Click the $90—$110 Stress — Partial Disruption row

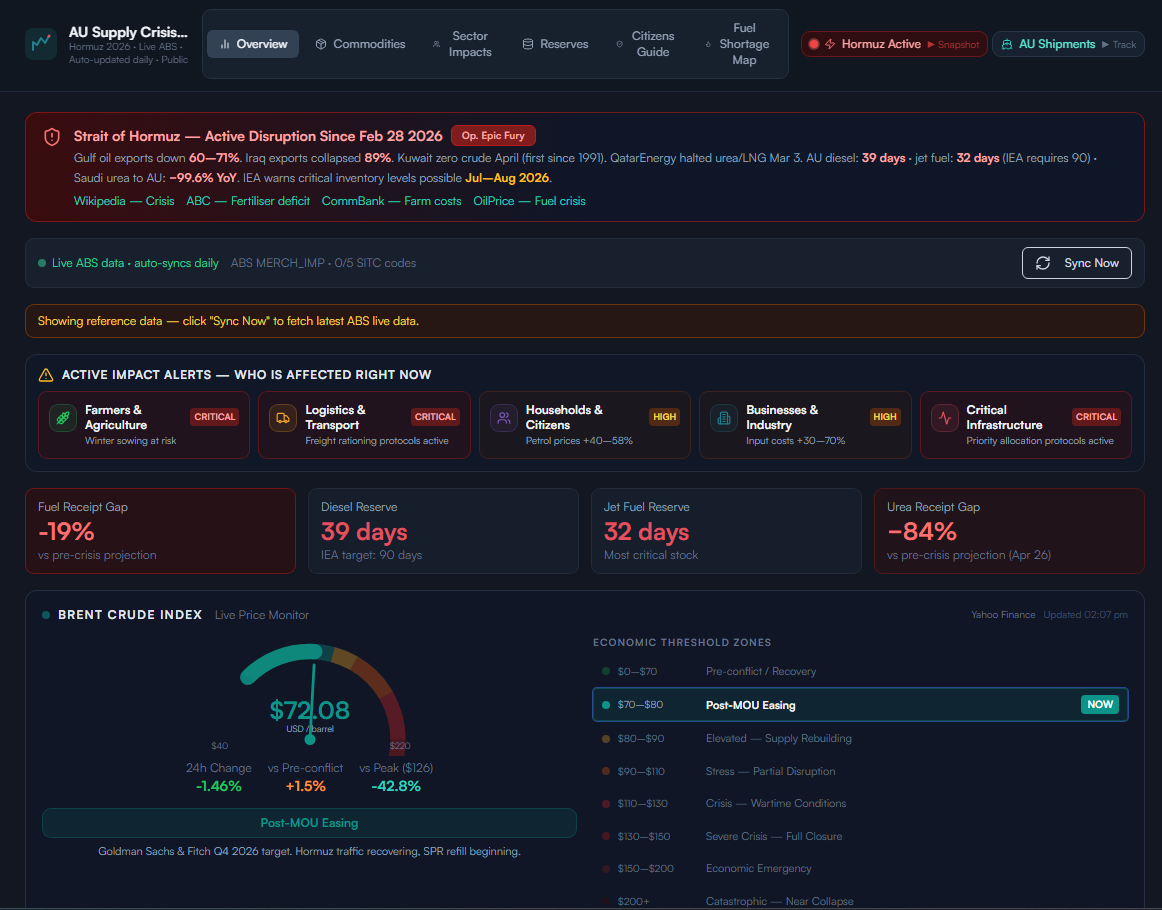[x=860, y=771]
